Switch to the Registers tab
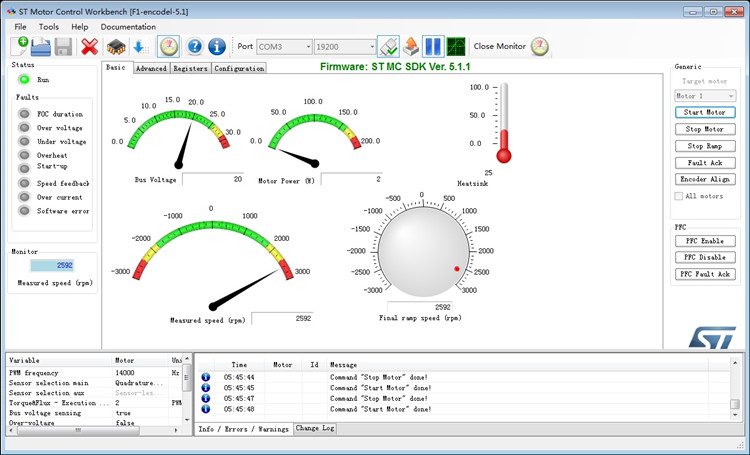This screenshot has height=455, width=750. (x=190, y=68)
